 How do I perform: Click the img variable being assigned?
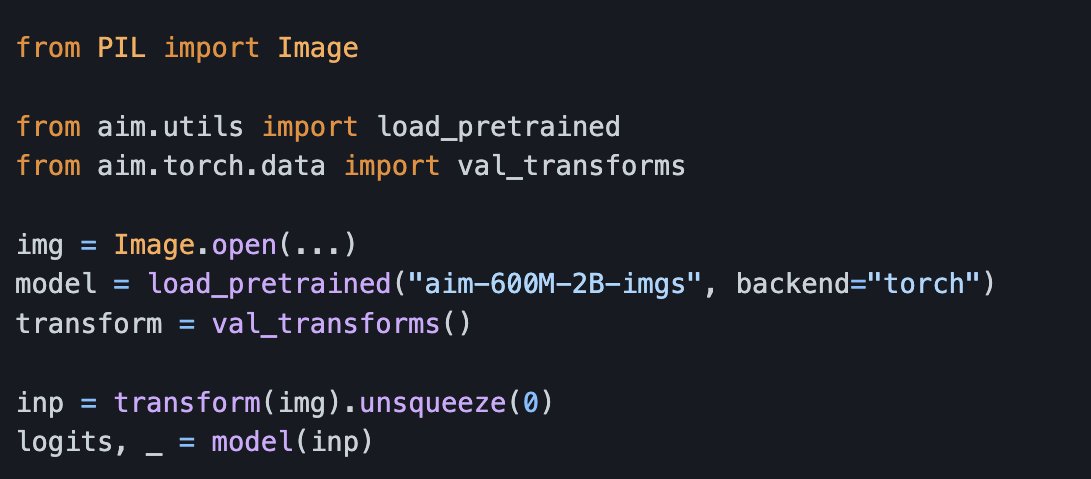click(40, 245)
